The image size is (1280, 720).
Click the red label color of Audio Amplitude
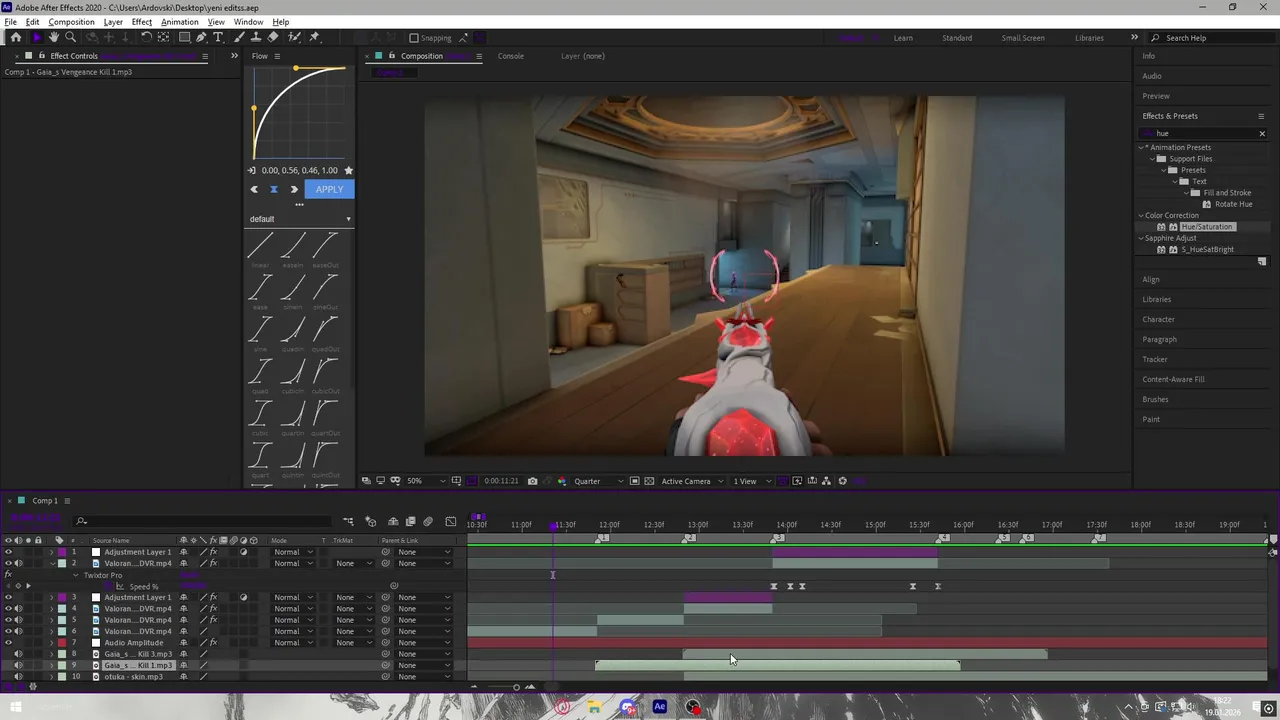pos(61,643)
